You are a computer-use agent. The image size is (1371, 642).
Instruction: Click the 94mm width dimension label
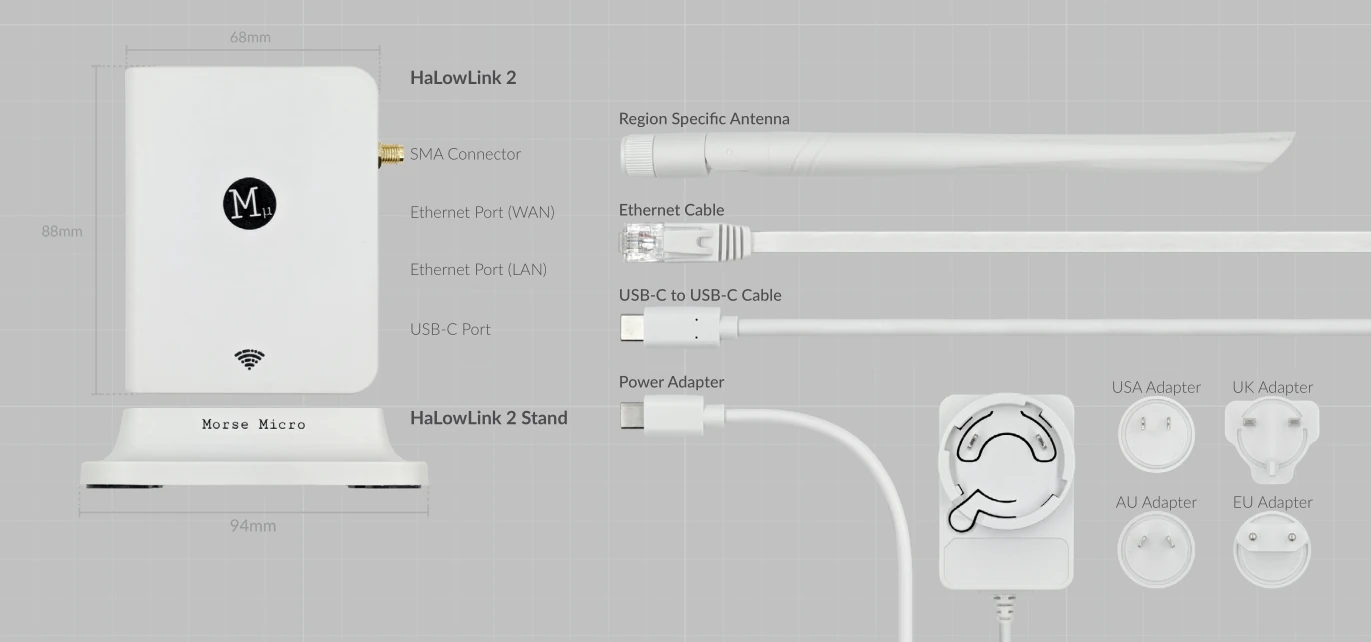pyautogui.click(x=253, y=525)
